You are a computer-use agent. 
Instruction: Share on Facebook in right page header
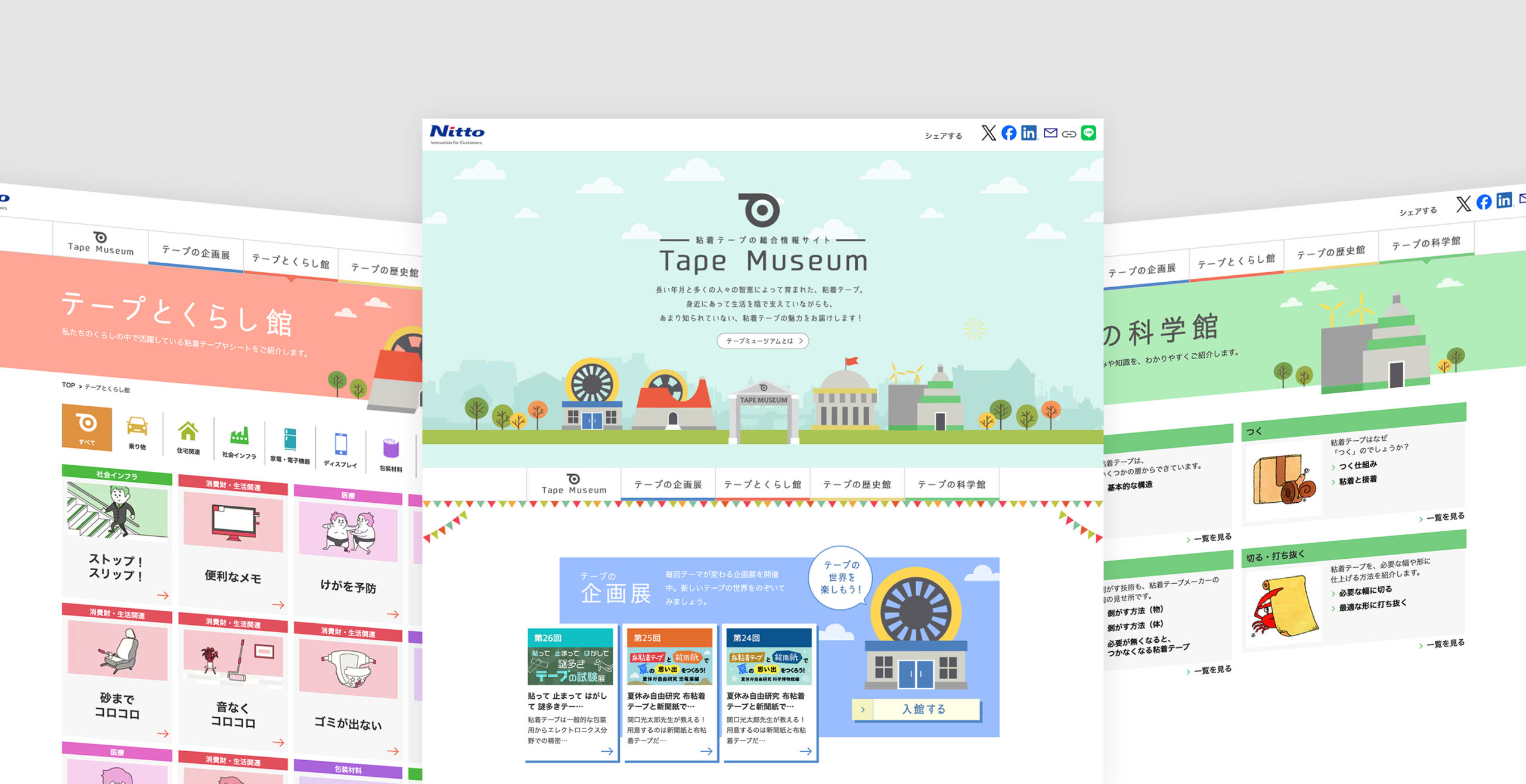click(1484, 202)
